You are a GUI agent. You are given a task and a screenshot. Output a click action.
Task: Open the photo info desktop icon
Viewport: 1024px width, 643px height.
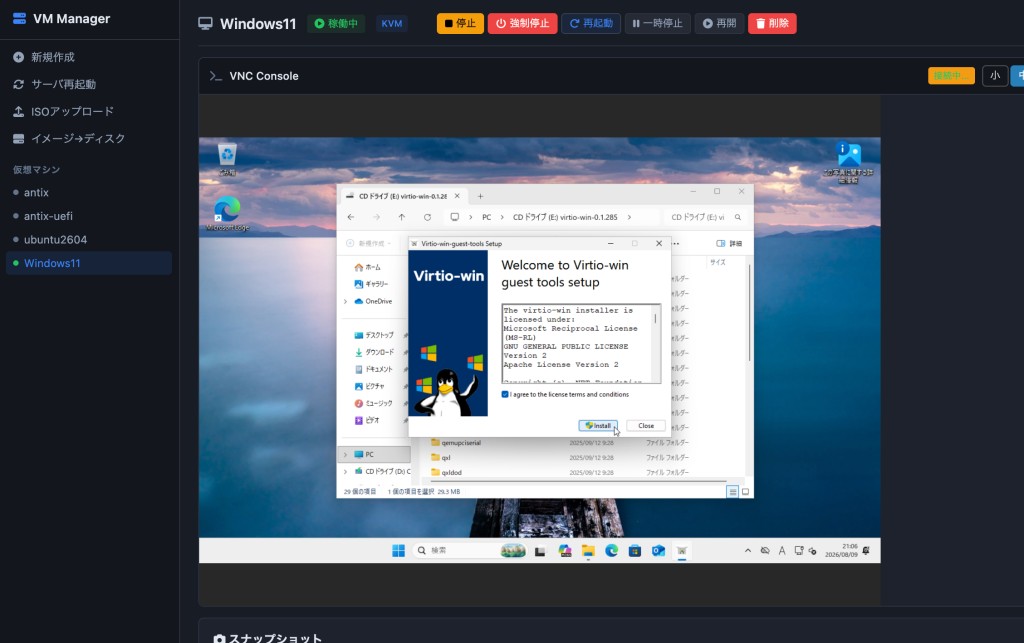pos(848,161)
